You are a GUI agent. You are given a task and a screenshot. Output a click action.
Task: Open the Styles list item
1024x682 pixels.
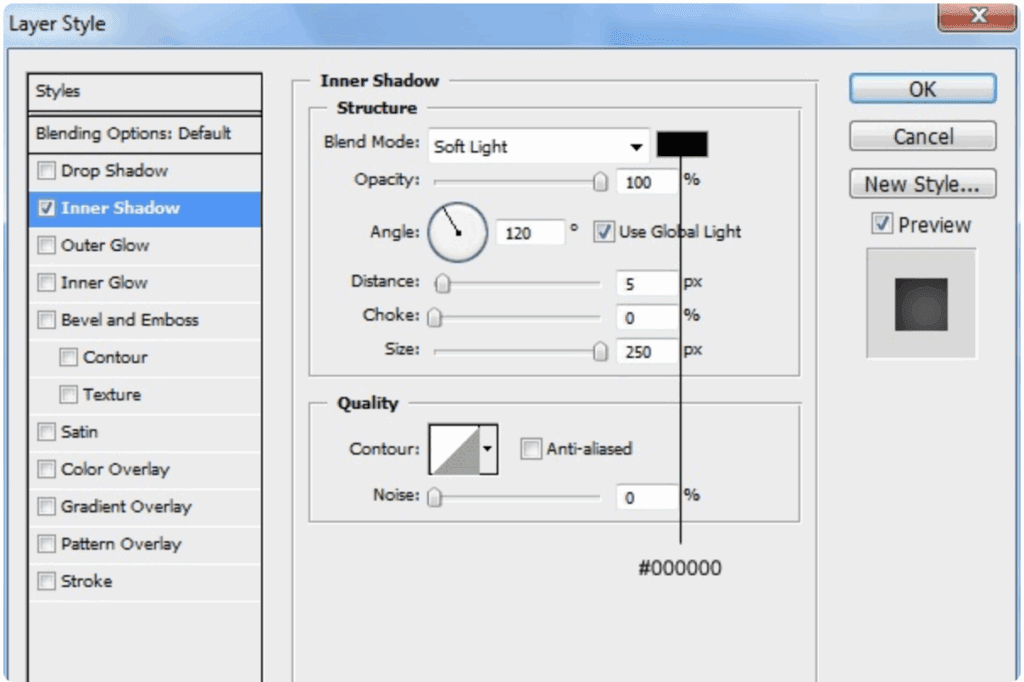point(146,91)
